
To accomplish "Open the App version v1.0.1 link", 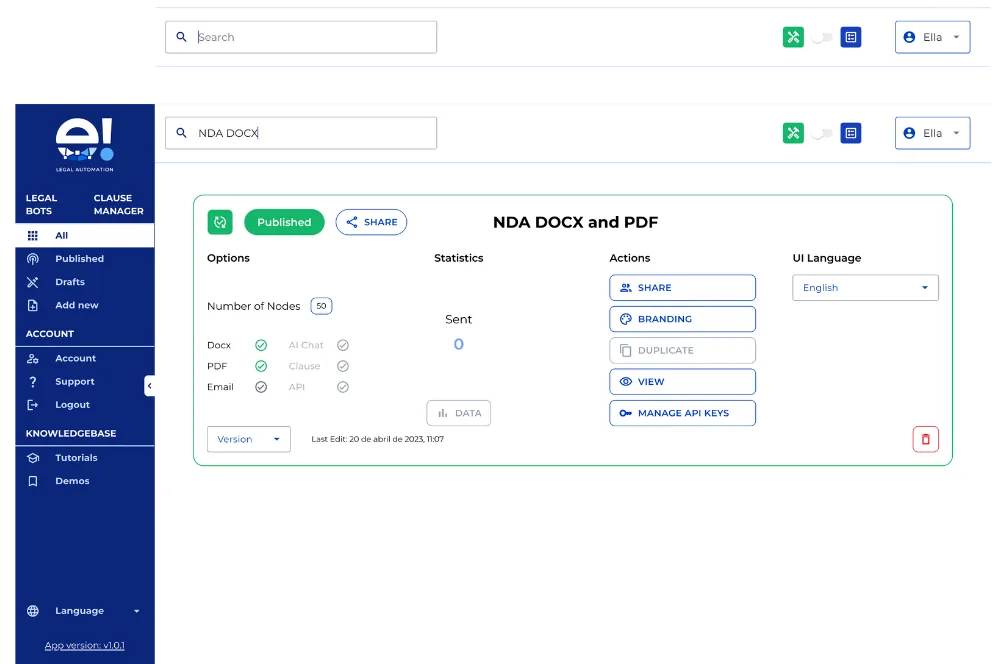I will point(84,645).
